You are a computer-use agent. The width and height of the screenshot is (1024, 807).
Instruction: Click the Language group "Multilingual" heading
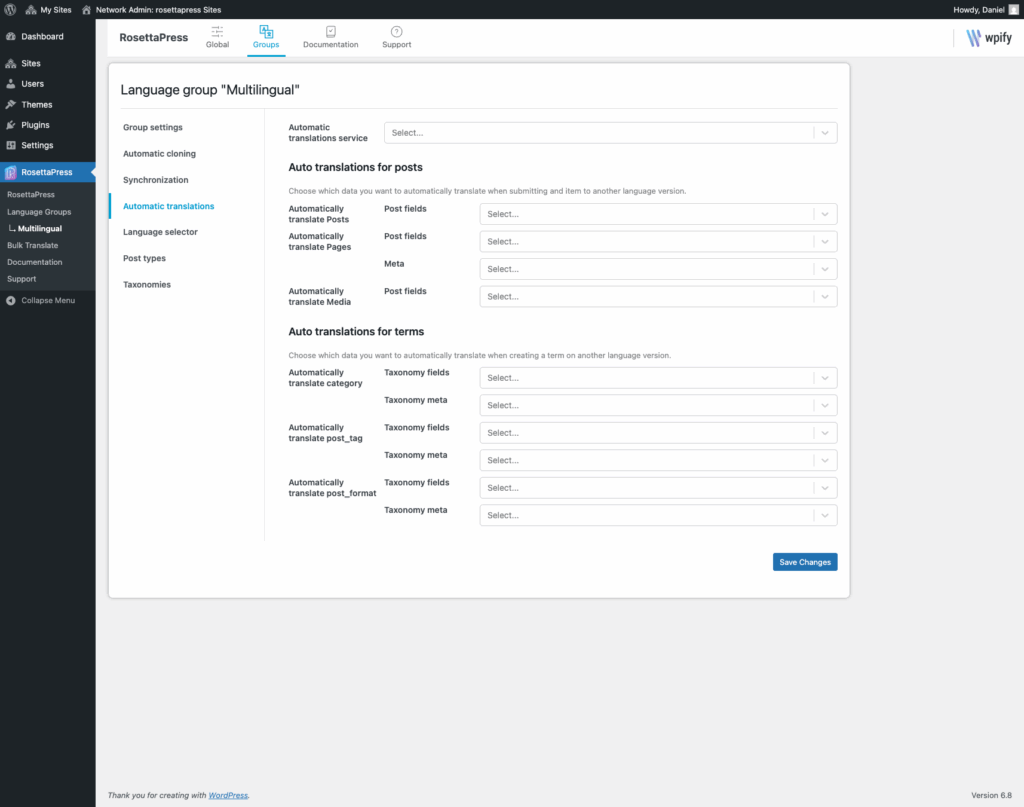(x=210, y=90)
